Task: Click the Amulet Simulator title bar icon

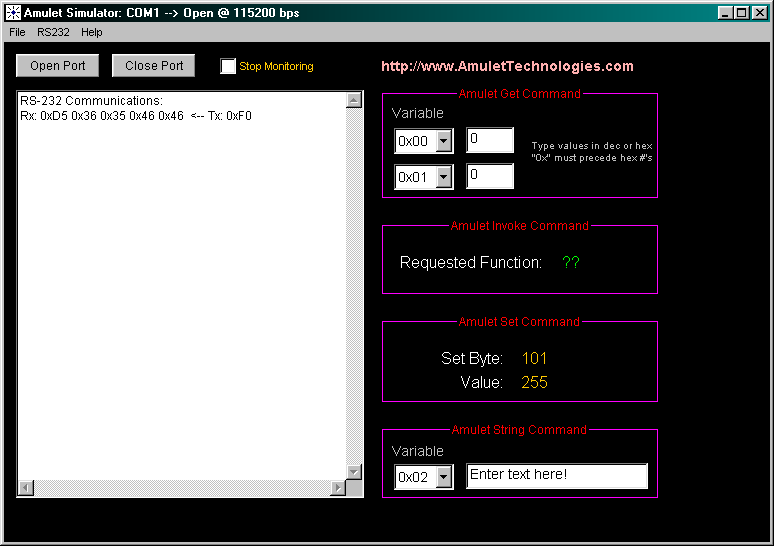Action: (13, 13)
